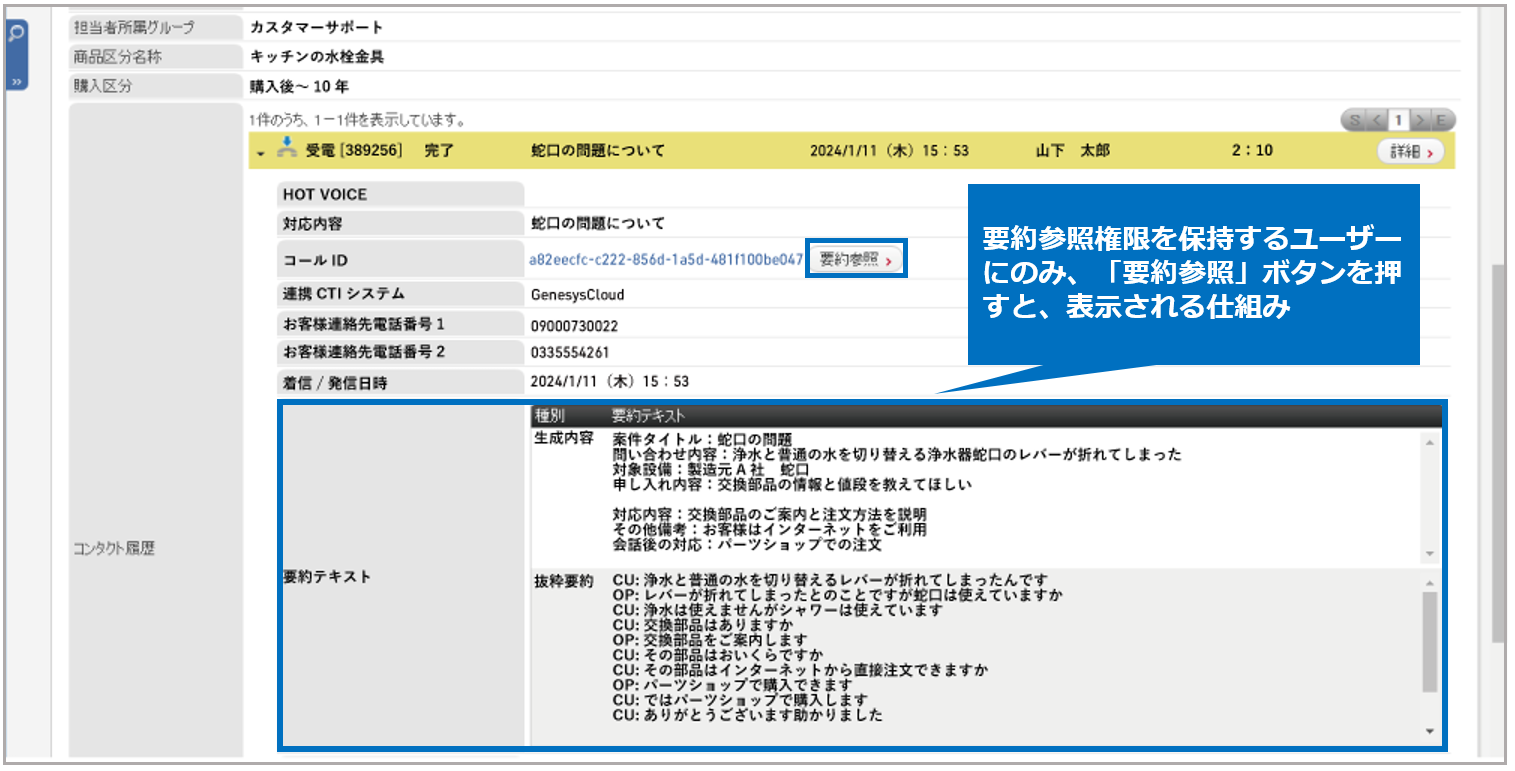Click the カスタマーサポート group value
The height and width of the screenshot is (771, 1515).
click(317, 27)
